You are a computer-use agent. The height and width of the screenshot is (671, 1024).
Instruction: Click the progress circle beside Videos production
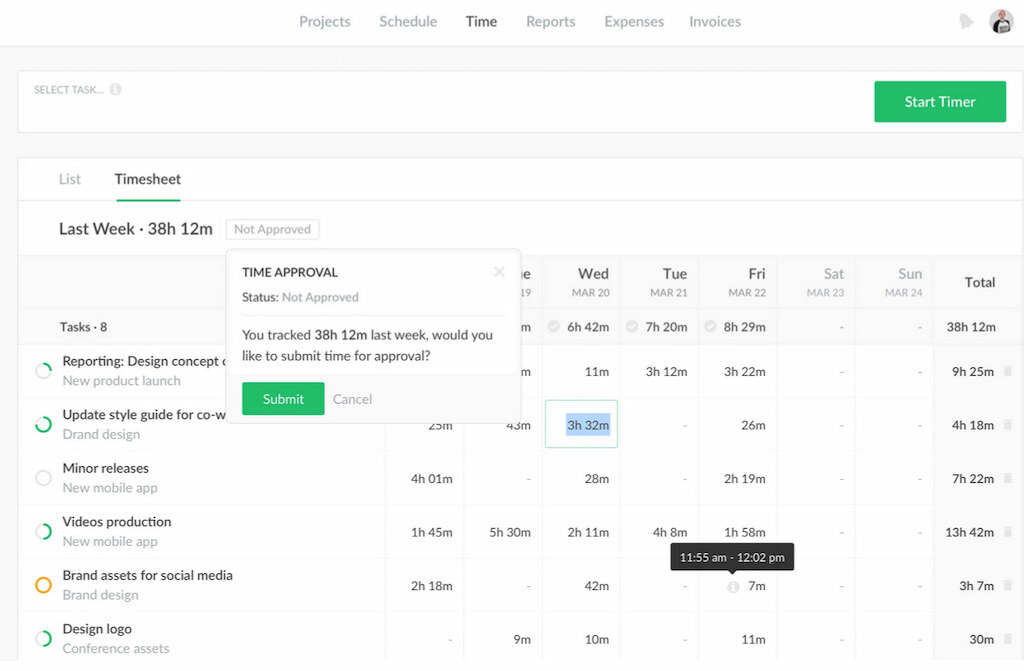(x=43, y=532)
